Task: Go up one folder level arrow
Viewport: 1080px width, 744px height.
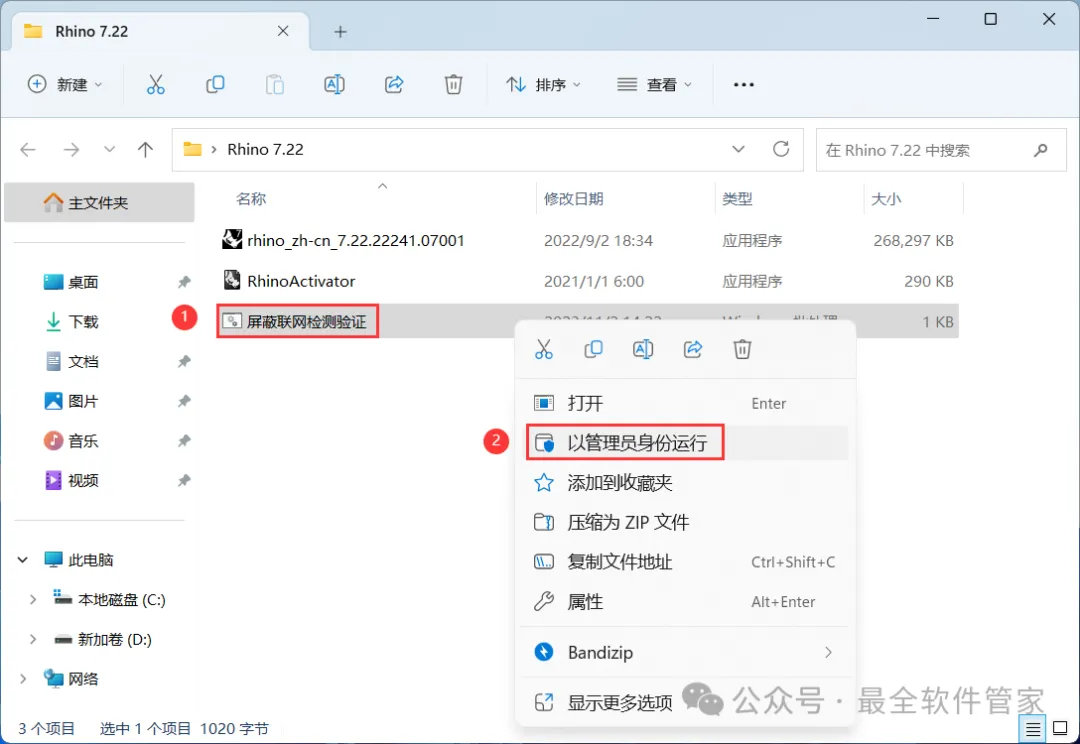Action: tap(145, 149)
